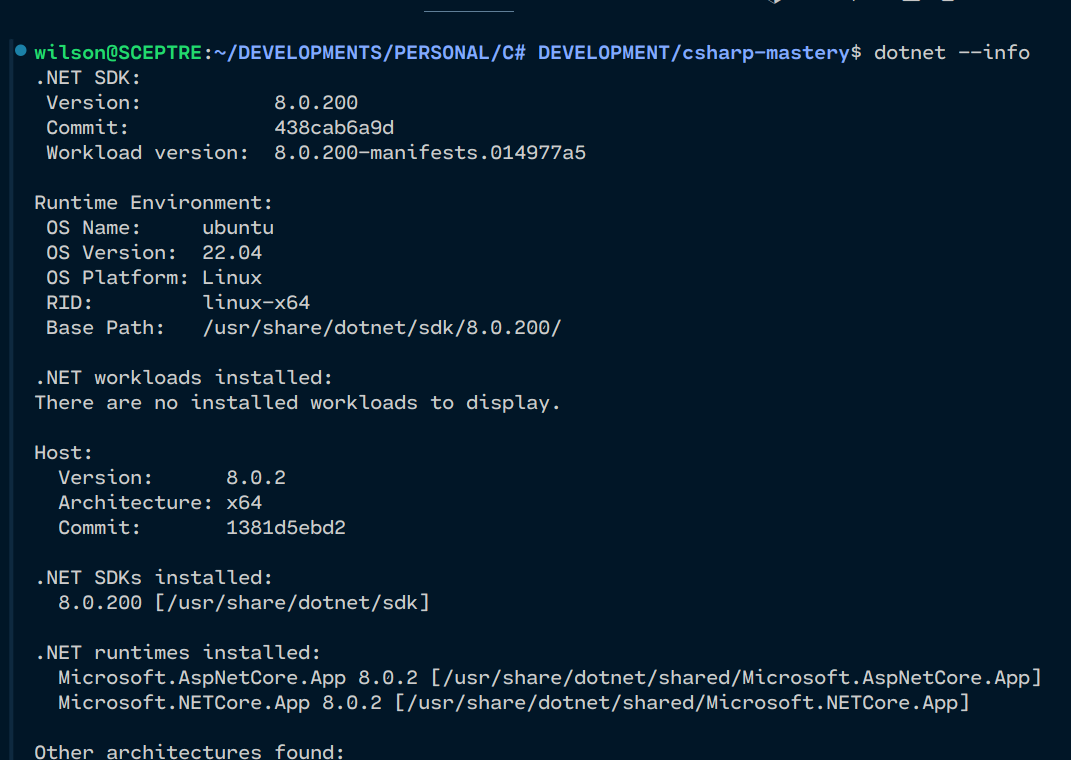Click workload version '8.0.200-manifests.014977a5'
Viewport: 1071px width, 760px height.
430,152
